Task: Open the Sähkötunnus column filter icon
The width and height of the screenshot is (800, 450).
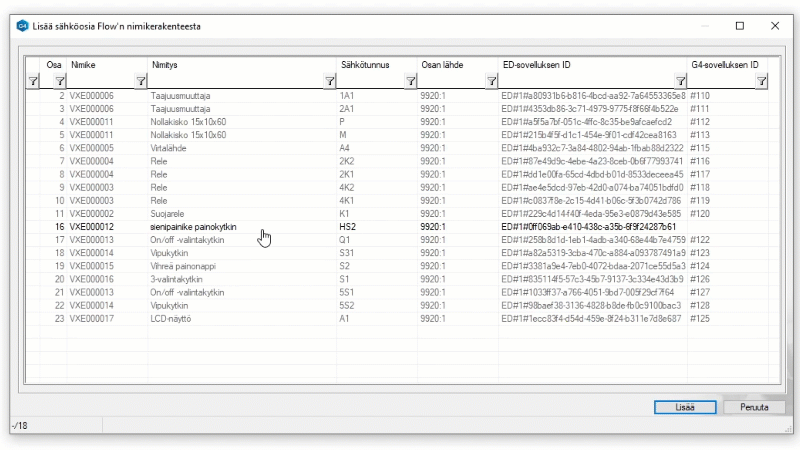Action: tap(411, 81)
